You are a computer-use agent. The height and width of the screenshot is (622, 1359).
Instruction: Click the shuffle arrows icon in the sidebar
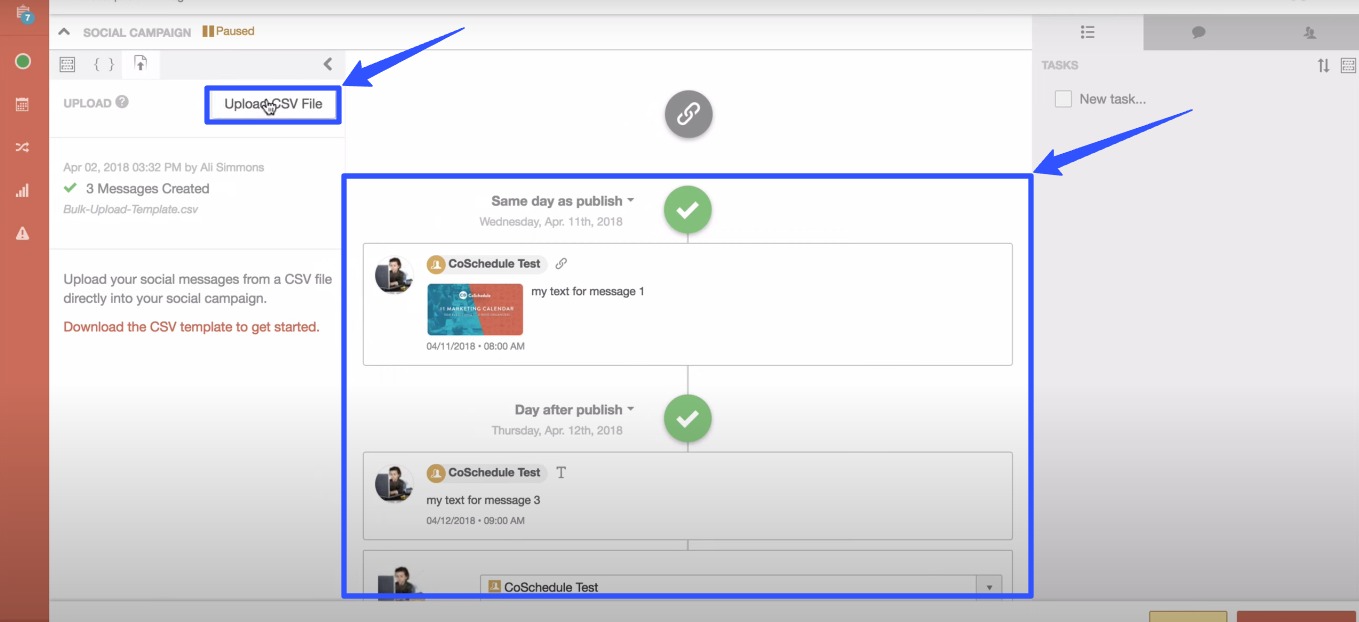click(x=22, y=147)
